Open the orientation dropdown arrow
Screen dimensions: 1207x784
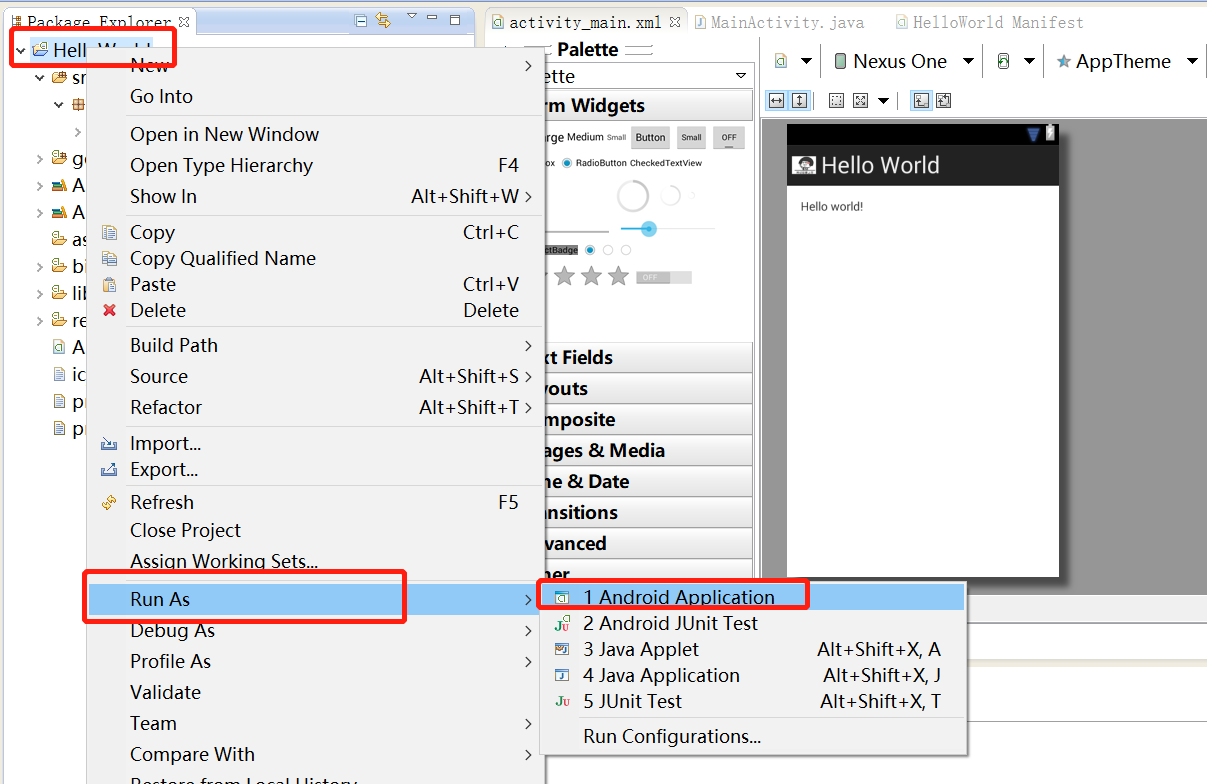(x=1029, y=61)
